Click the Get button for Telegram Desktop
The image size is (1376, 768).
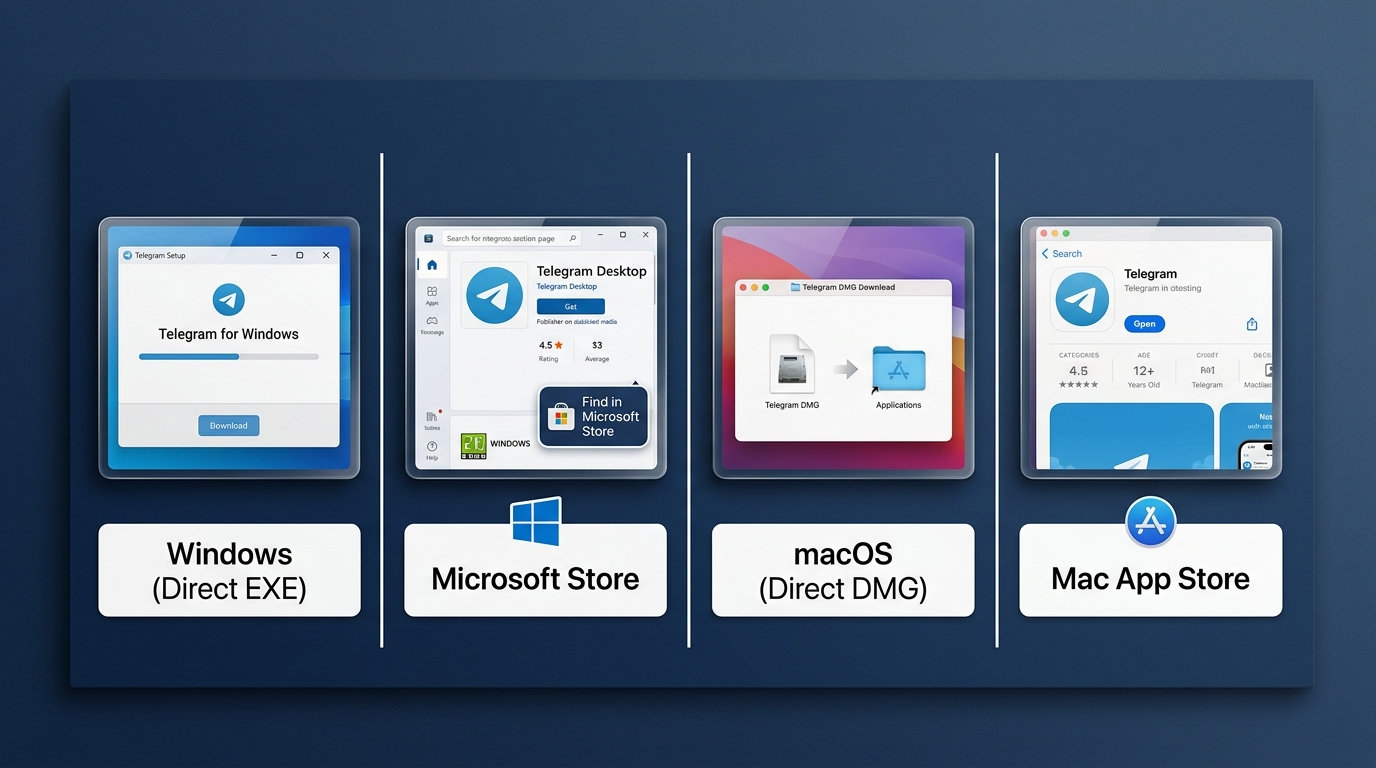pyautogui.click(x=570, y=307)
